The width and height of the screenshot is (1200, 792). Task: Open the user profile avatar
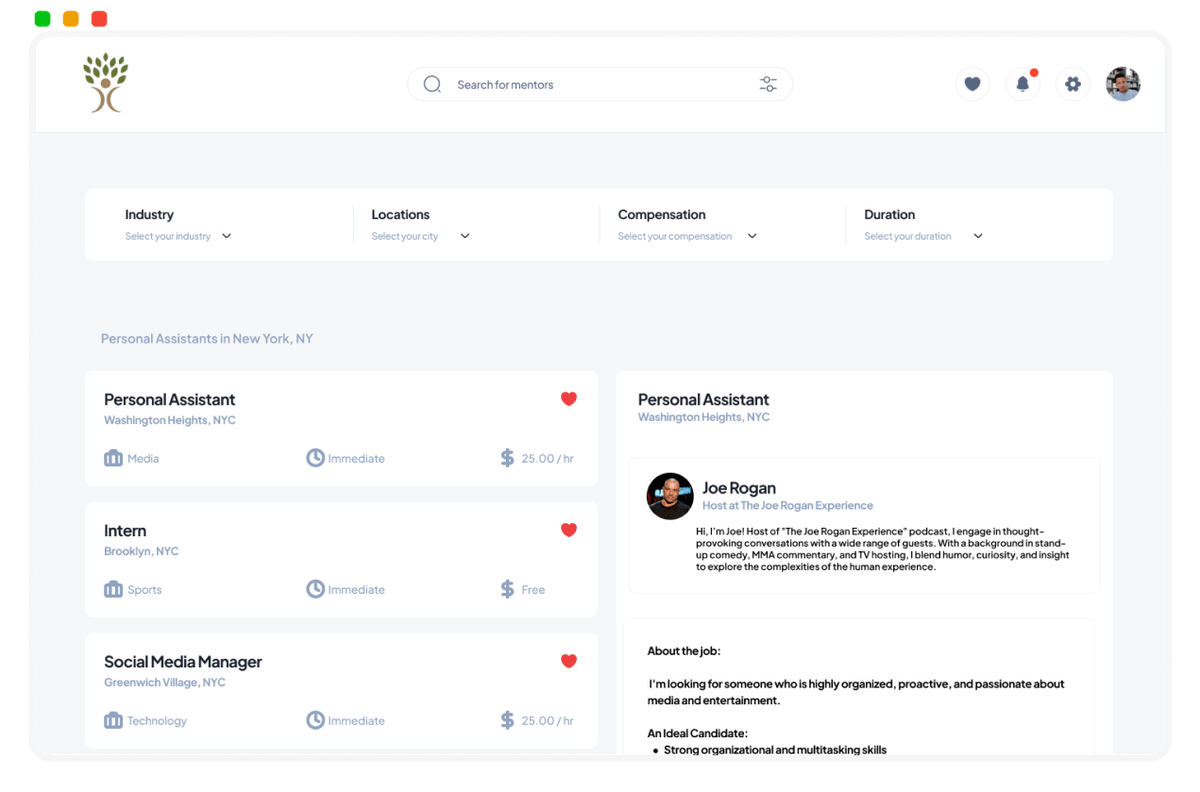coord(1123,84)
